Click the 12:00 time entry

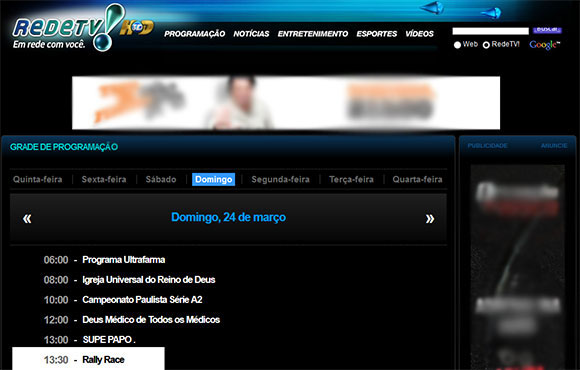pyautogui.click(x=56, y=320)
